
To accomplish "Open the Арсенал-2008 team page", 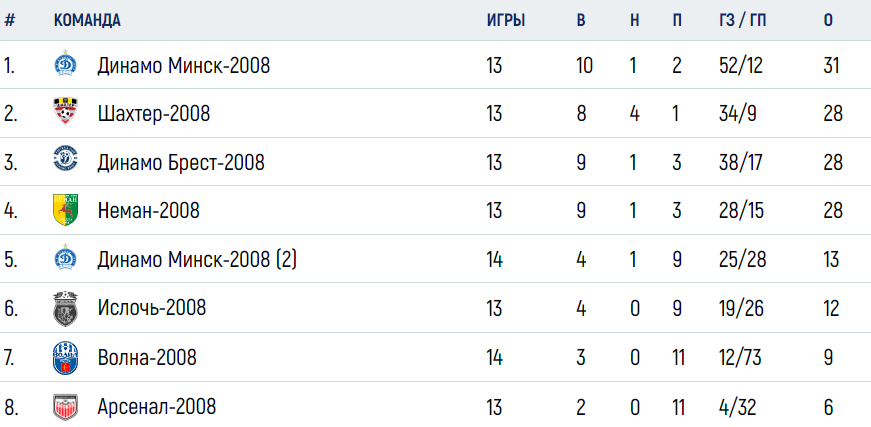I will tap(157, 406).
